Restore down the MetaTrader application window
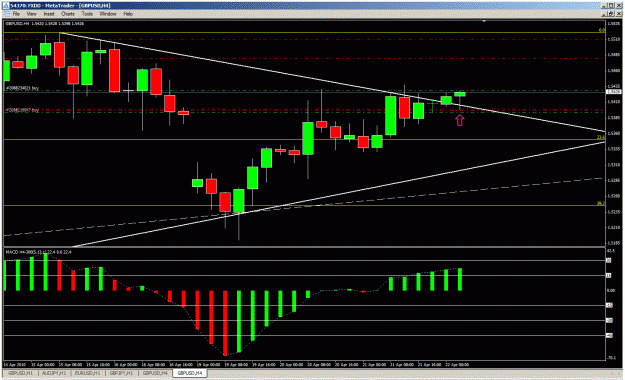The image size is (625, 380). (x=611, y=6)
